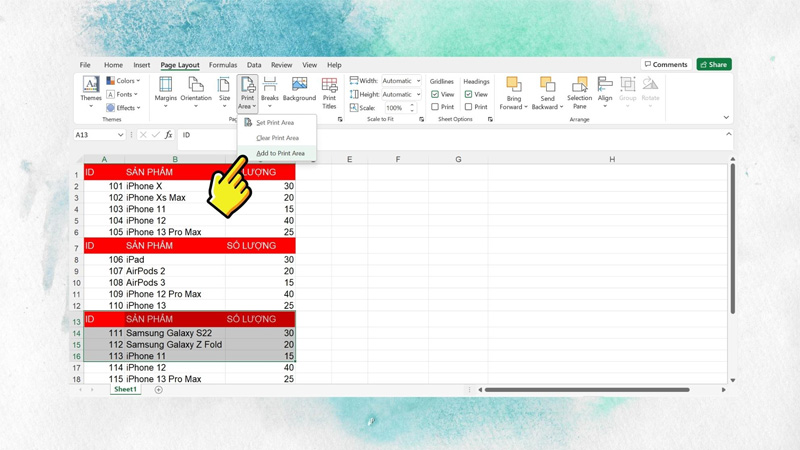Open the Name Box A13 dropdown

pos(120,135)
